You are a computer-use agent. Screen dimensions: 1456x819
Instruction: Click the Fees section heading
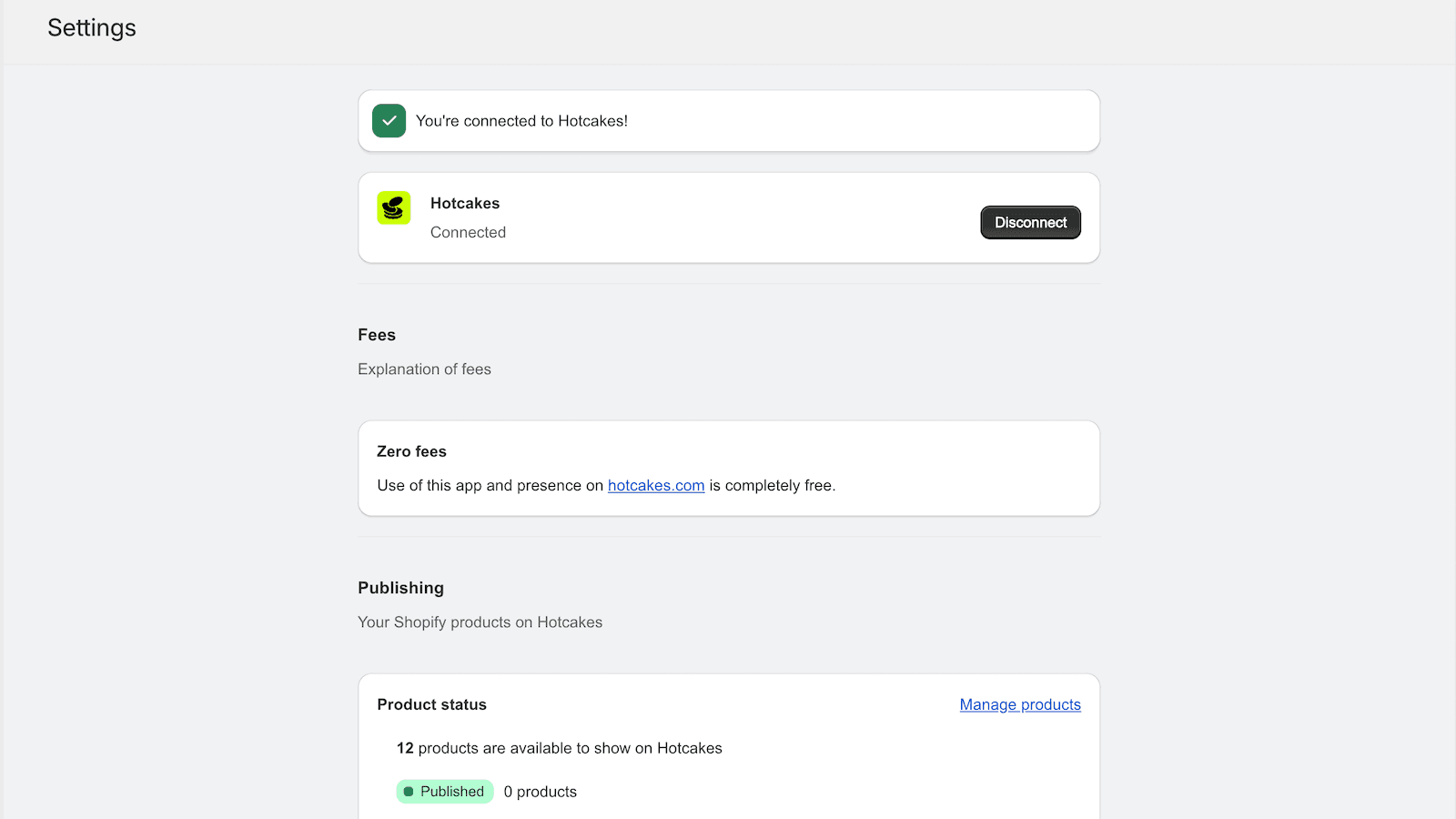377,335
